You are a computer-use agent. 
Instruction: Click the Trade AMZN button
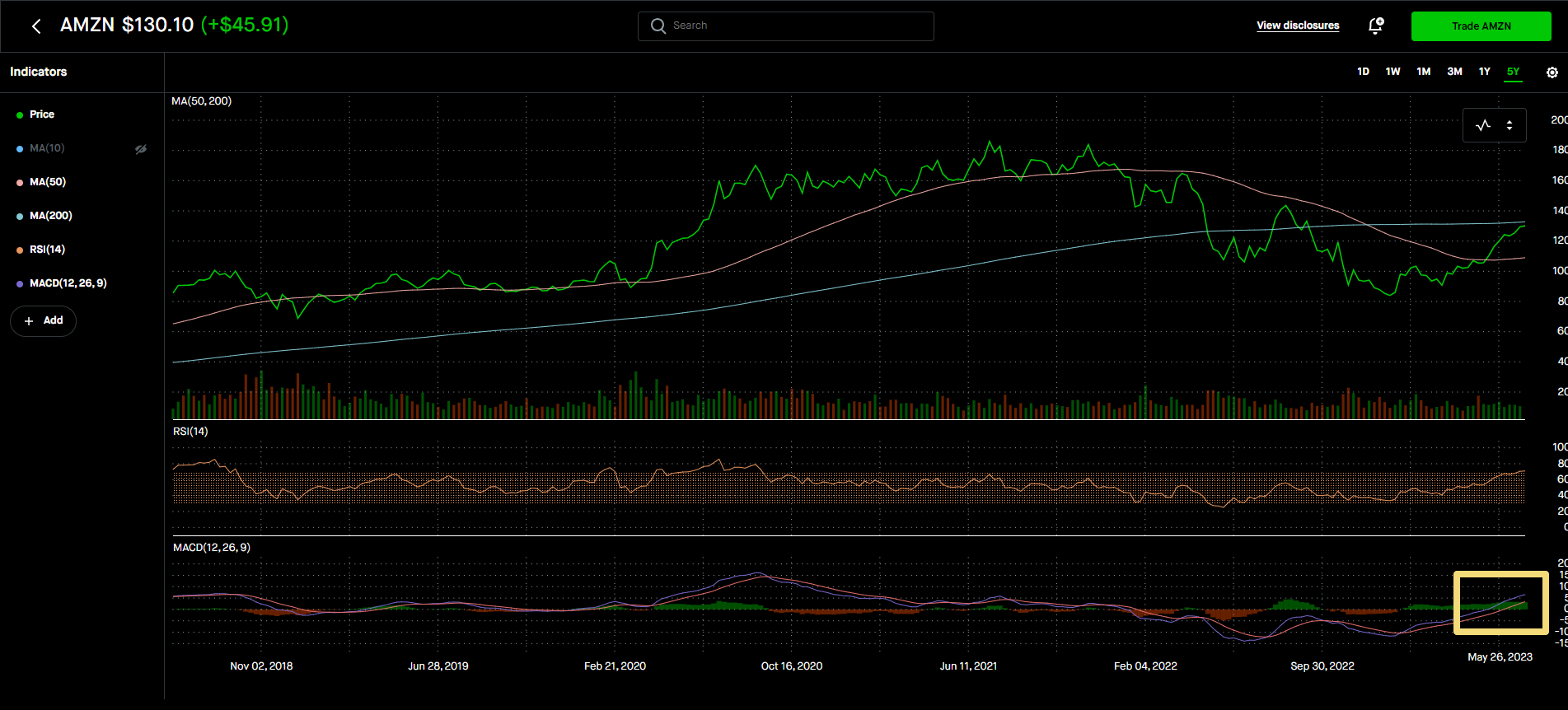tap(1481, 26)
